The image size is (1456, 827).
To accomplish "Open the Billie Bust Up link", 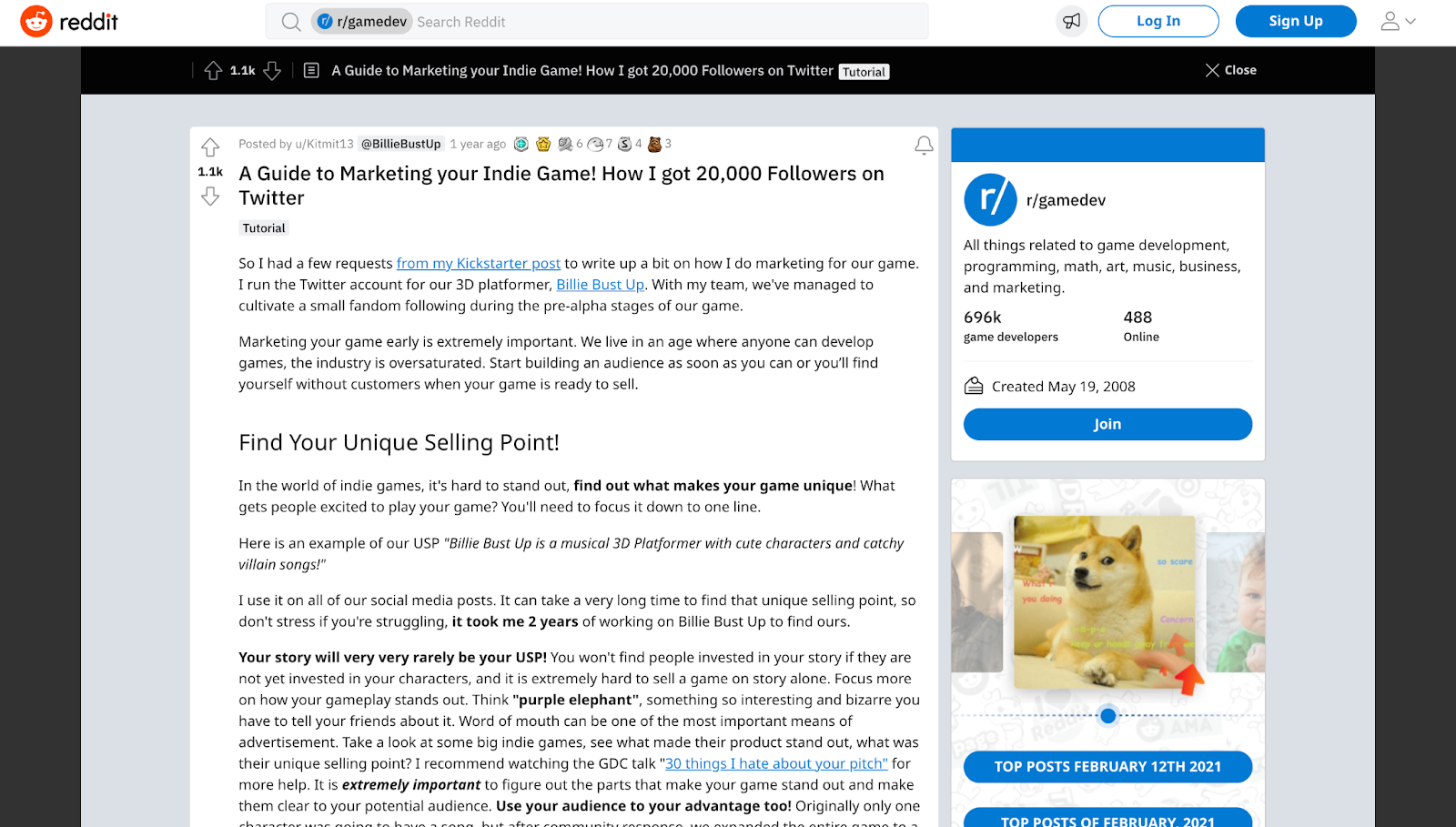I will click(x=601, y=285).
